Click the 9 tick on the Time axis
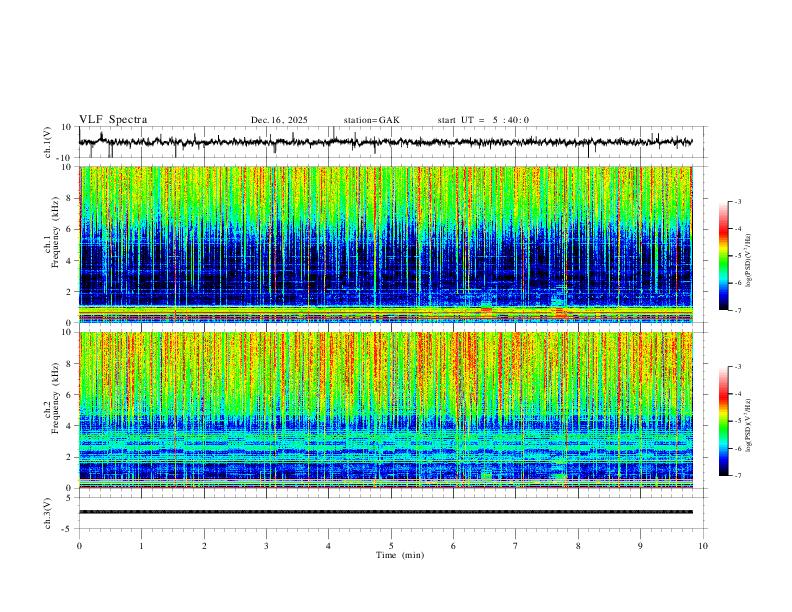 coord(640,546)
